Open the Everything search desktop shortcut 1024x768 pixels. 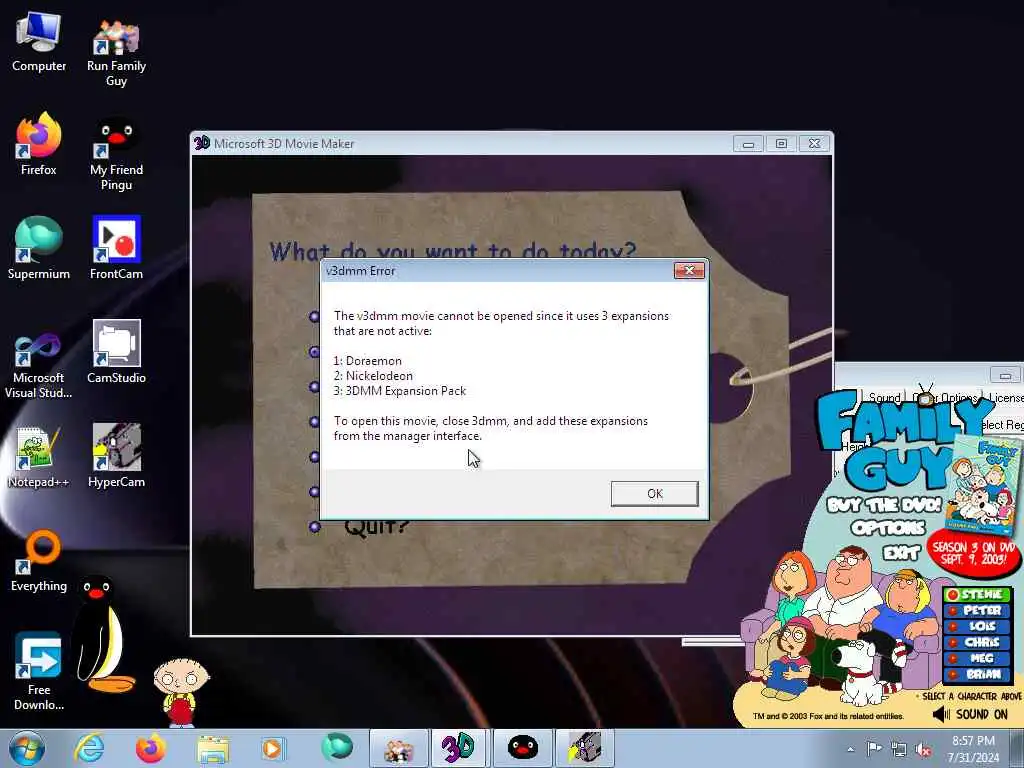click(x=39, y=562)
